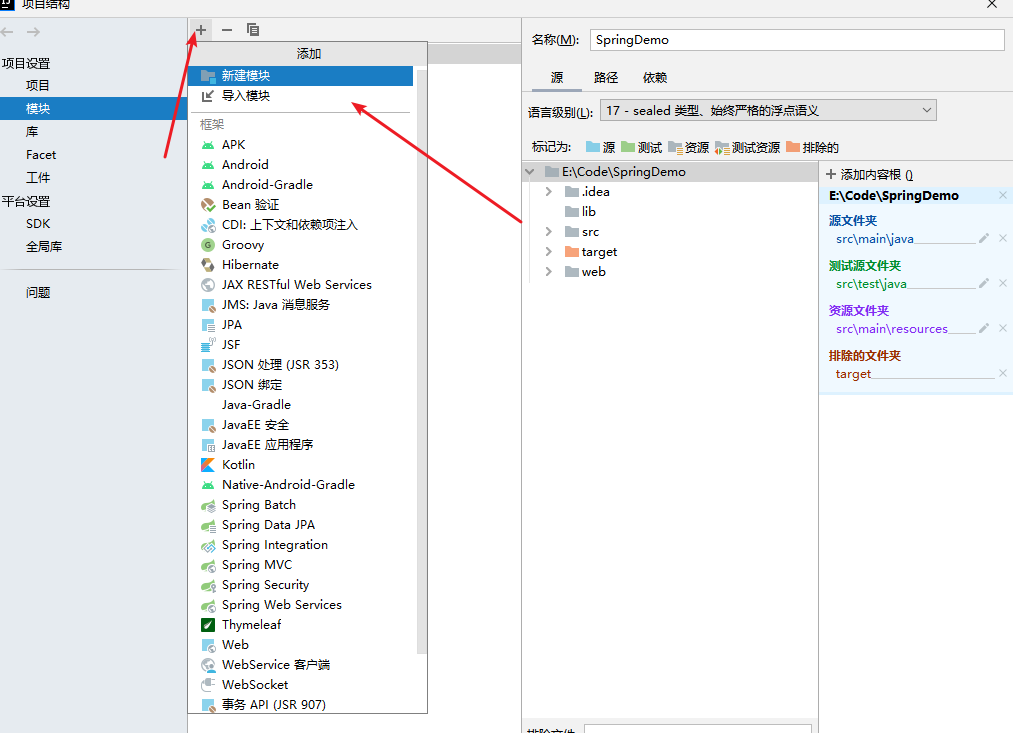Open SDK under platform settings

37,224
